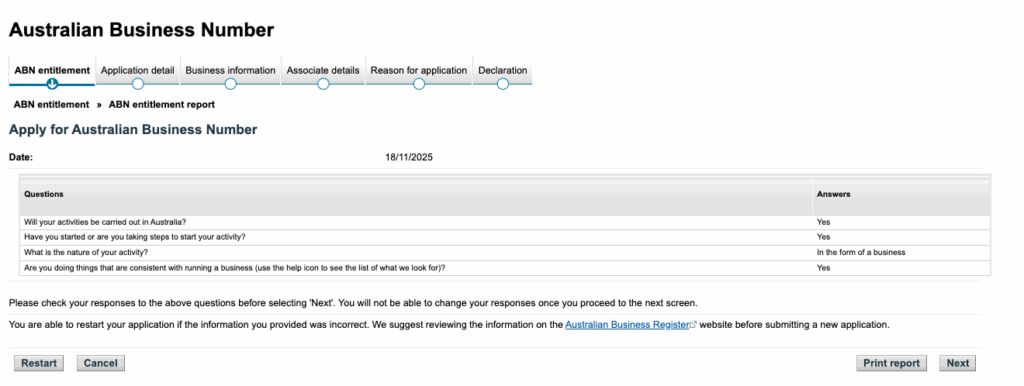1024x386 pixels.
Task: Select the date value 18/11/2025
Action: (409, 157)
